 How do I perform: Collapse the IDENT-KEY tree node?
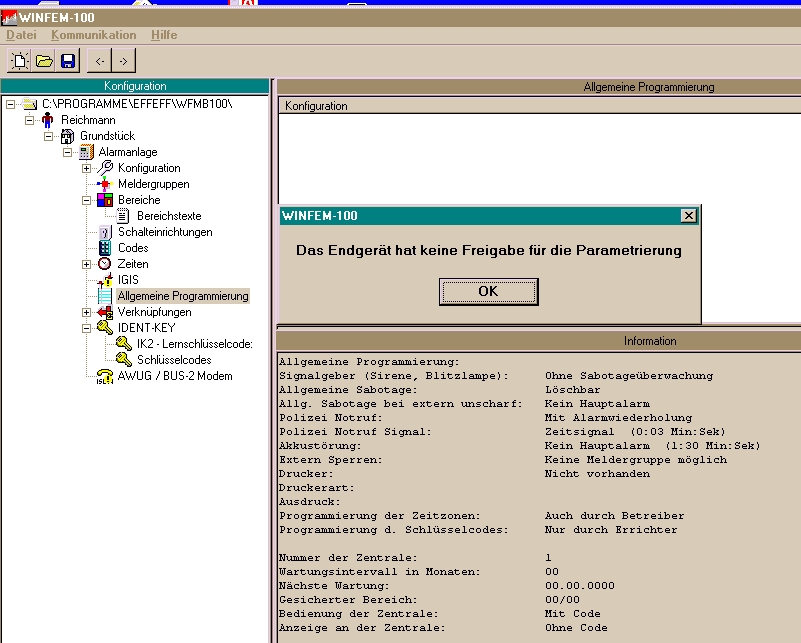[x=86, y=328]
